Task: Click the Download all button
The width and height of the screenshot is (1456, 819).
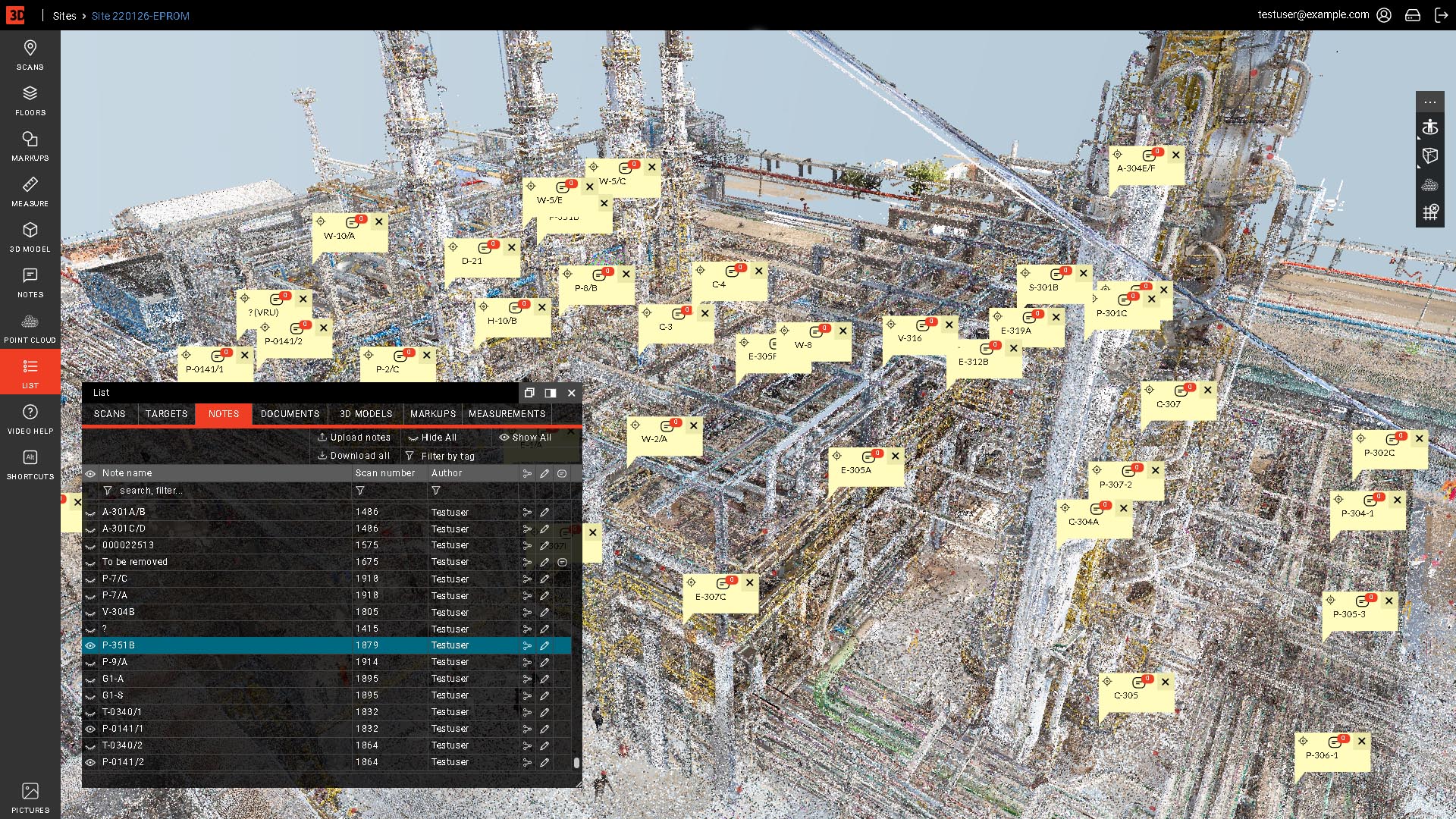Action: pos(353,456)
